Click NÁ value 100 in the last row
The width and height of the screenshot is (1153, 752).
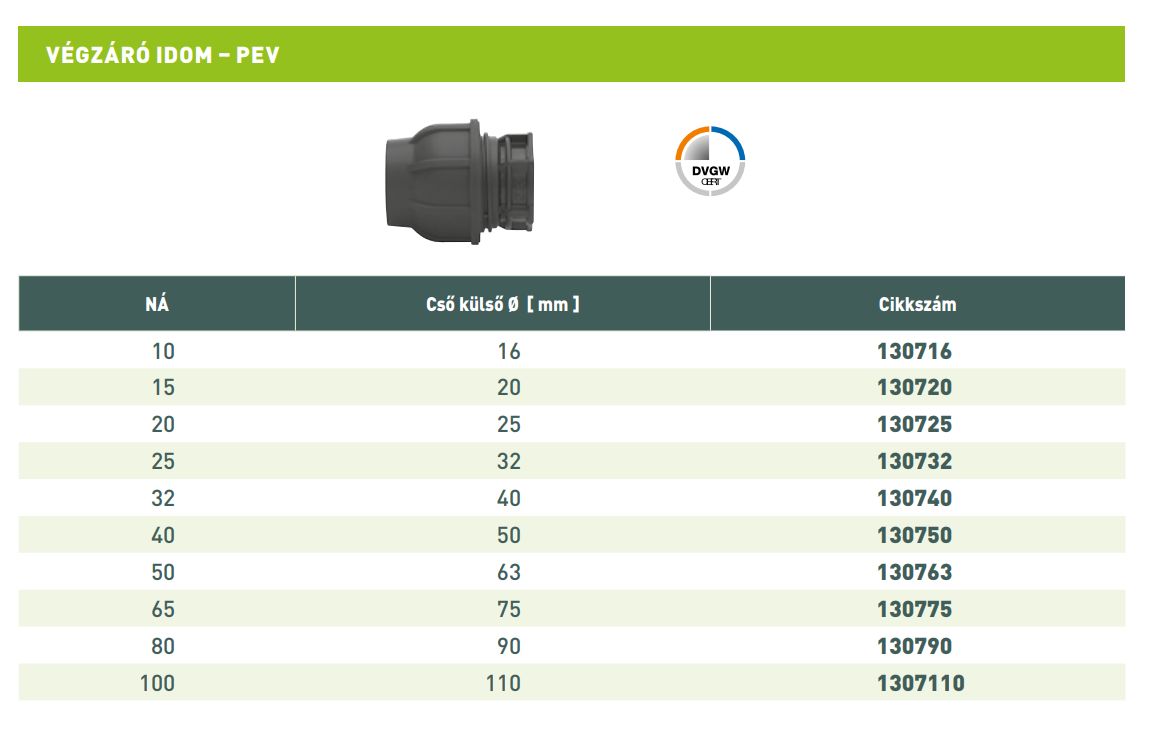157,683
